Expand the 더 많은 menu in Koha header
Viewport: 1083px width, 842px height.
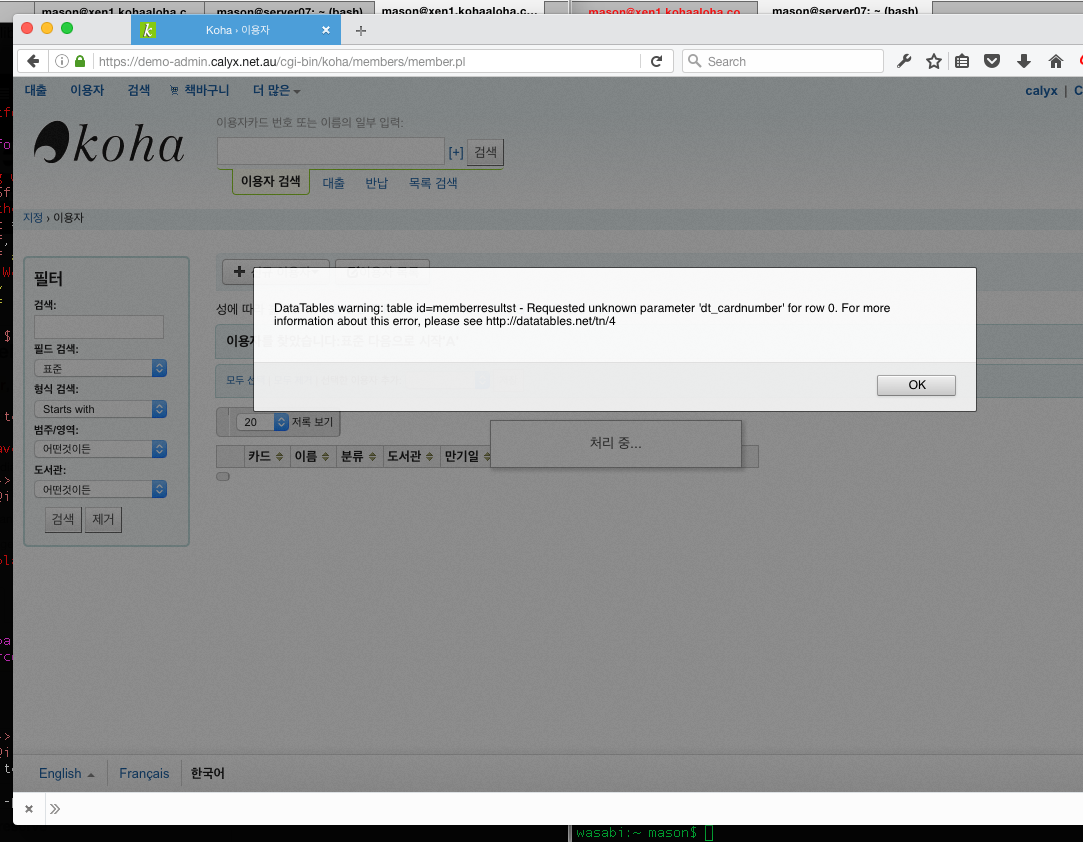click(x=276, y=90)
